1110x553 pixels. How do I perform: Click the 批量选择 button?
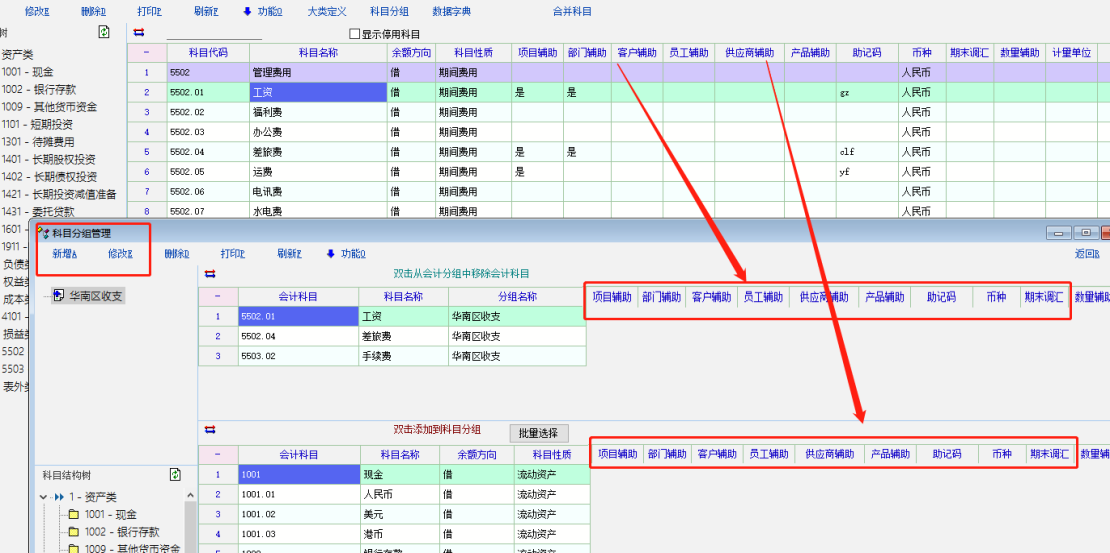tap(539, 433)
